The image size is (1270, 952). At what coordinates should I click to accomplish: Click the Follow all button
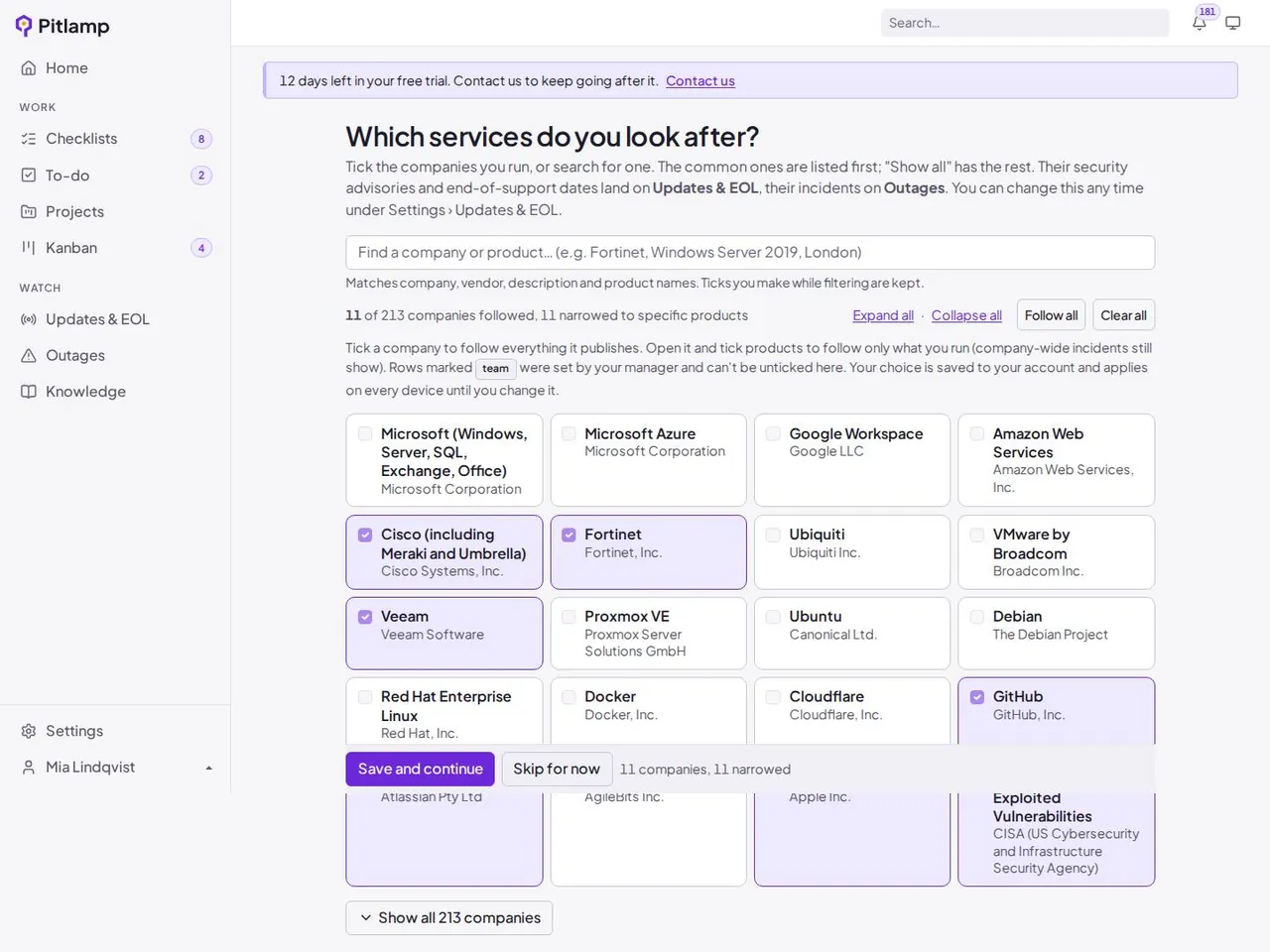pos(1051,315)
